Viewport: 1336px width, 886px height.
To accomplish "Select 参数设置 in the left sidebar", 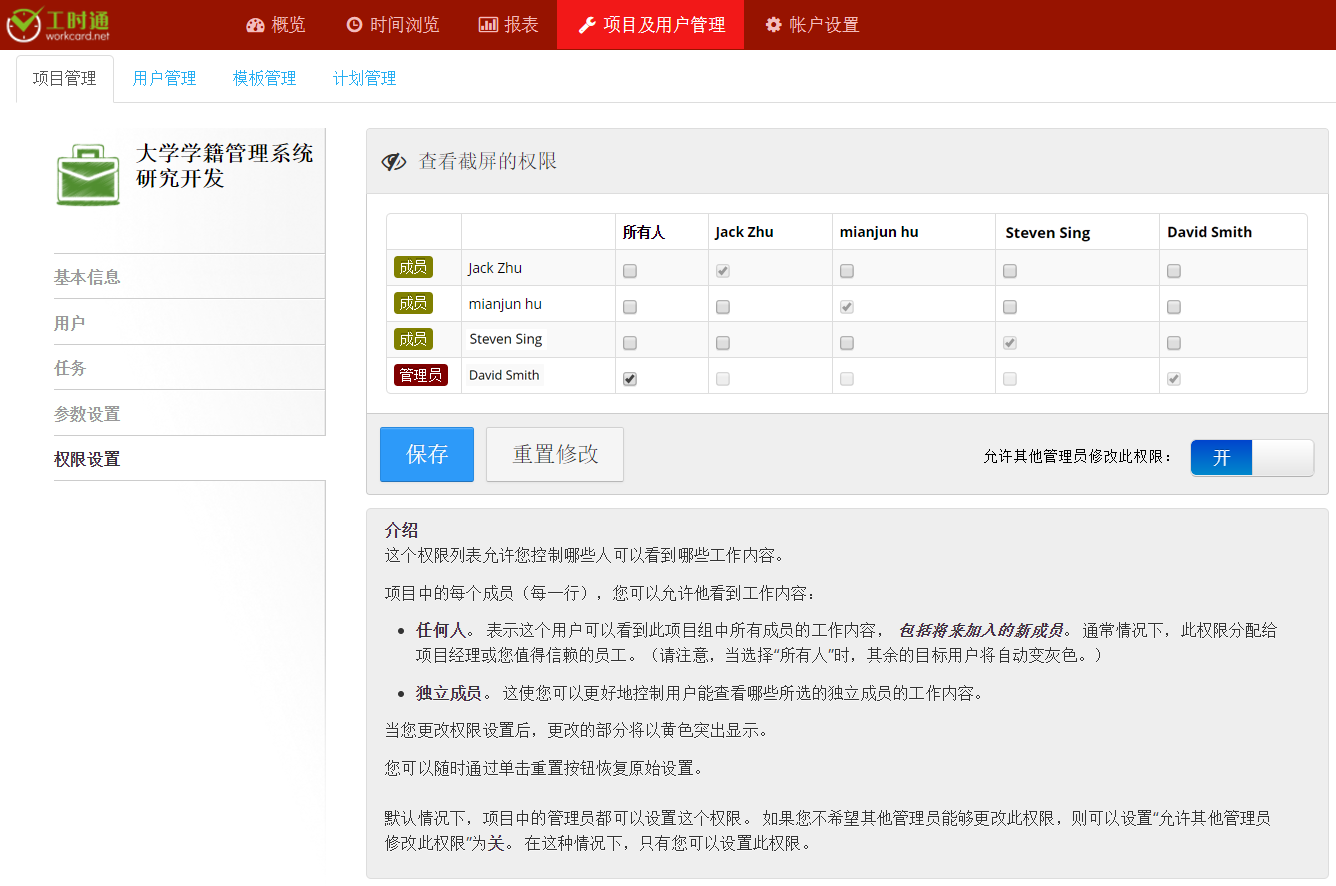I will tap(88, 414).
